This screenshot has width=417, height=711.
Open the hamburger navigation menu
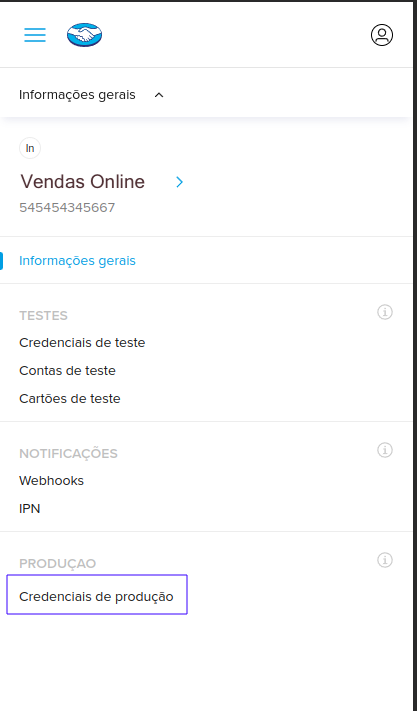click(35, 35)
